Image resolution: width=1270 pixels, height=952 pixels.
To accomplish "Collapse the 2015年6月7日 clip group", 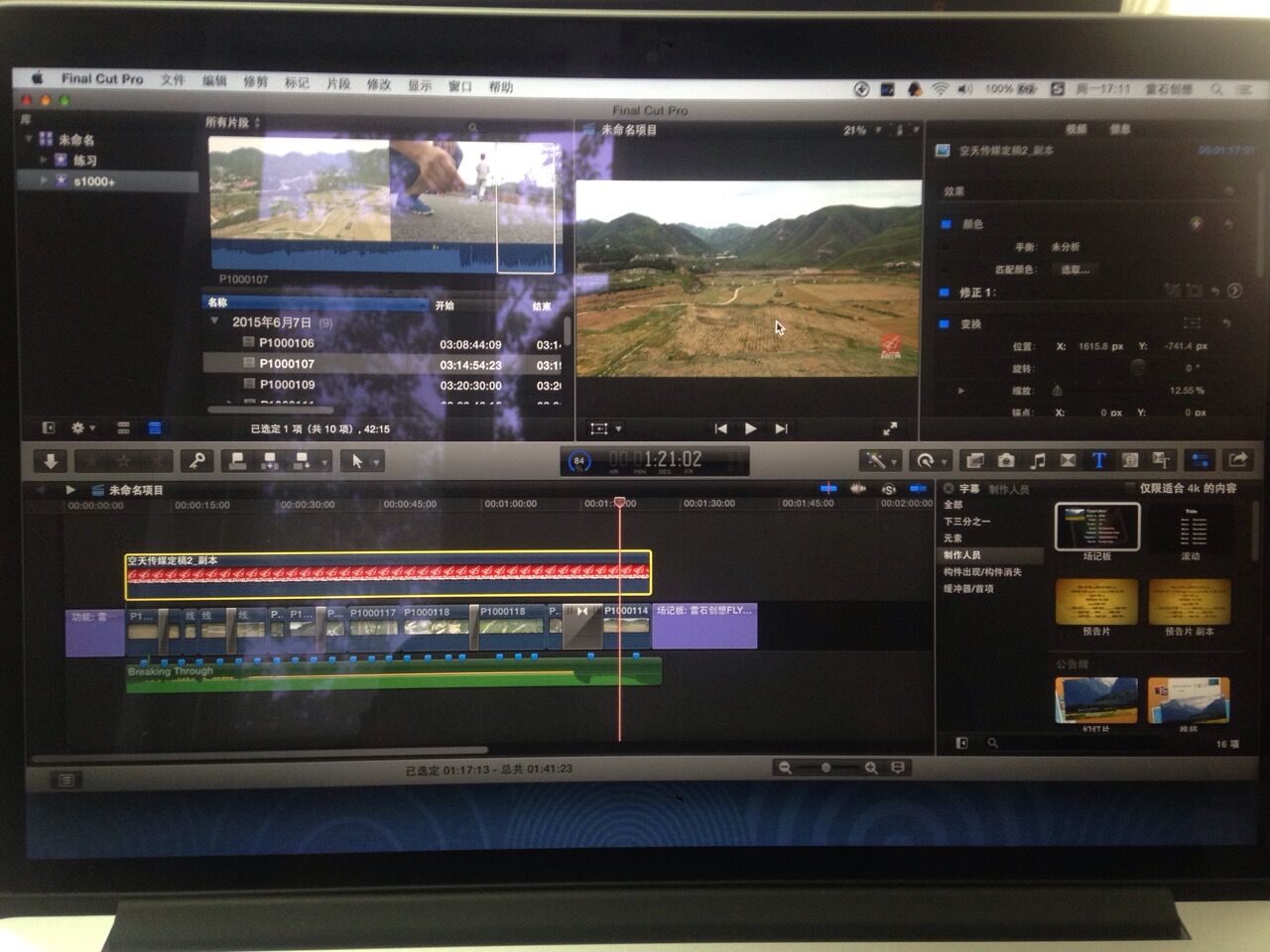I will click(214, 322).
